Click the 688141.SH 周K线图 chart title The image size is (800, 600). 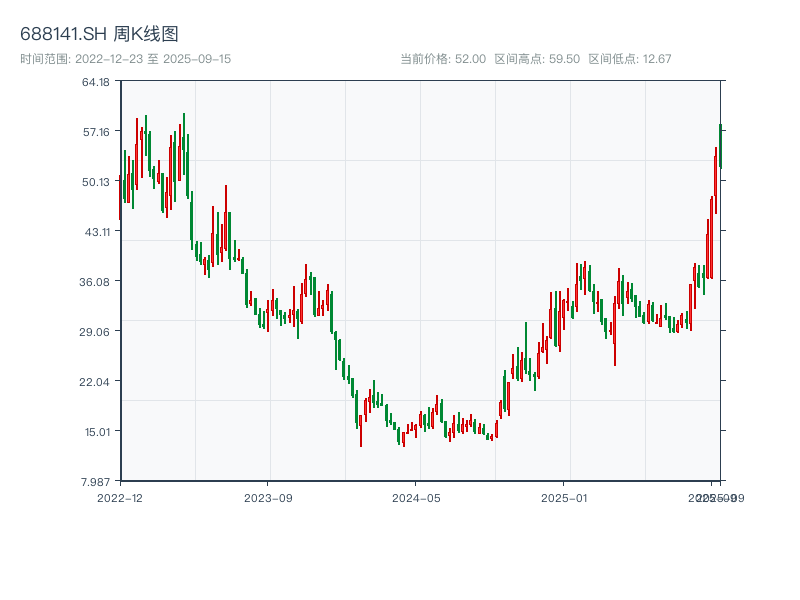(x=99, y=34)
